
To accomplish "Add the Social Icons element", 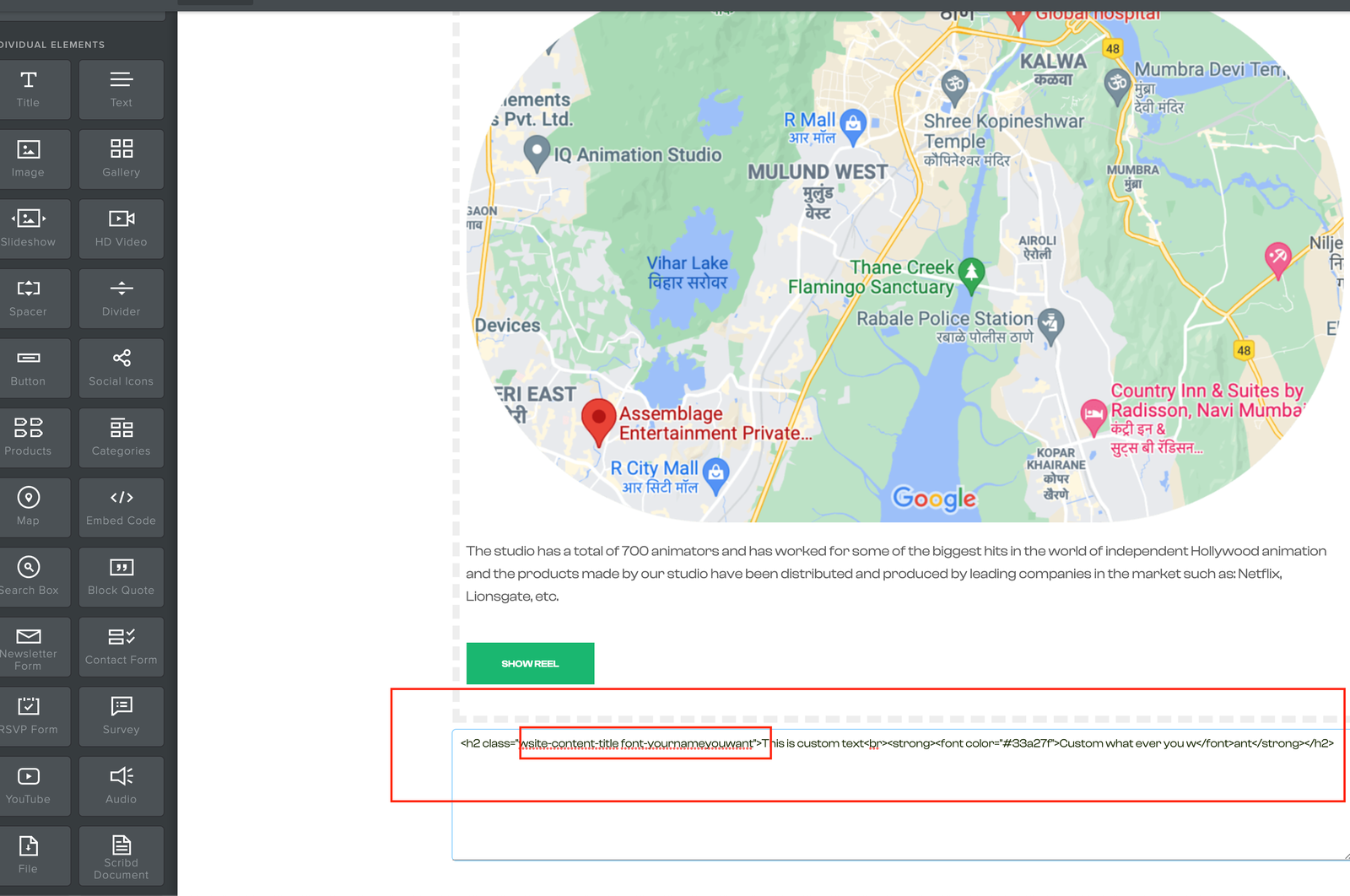I will pyautogui.click(x=121, y=368).
